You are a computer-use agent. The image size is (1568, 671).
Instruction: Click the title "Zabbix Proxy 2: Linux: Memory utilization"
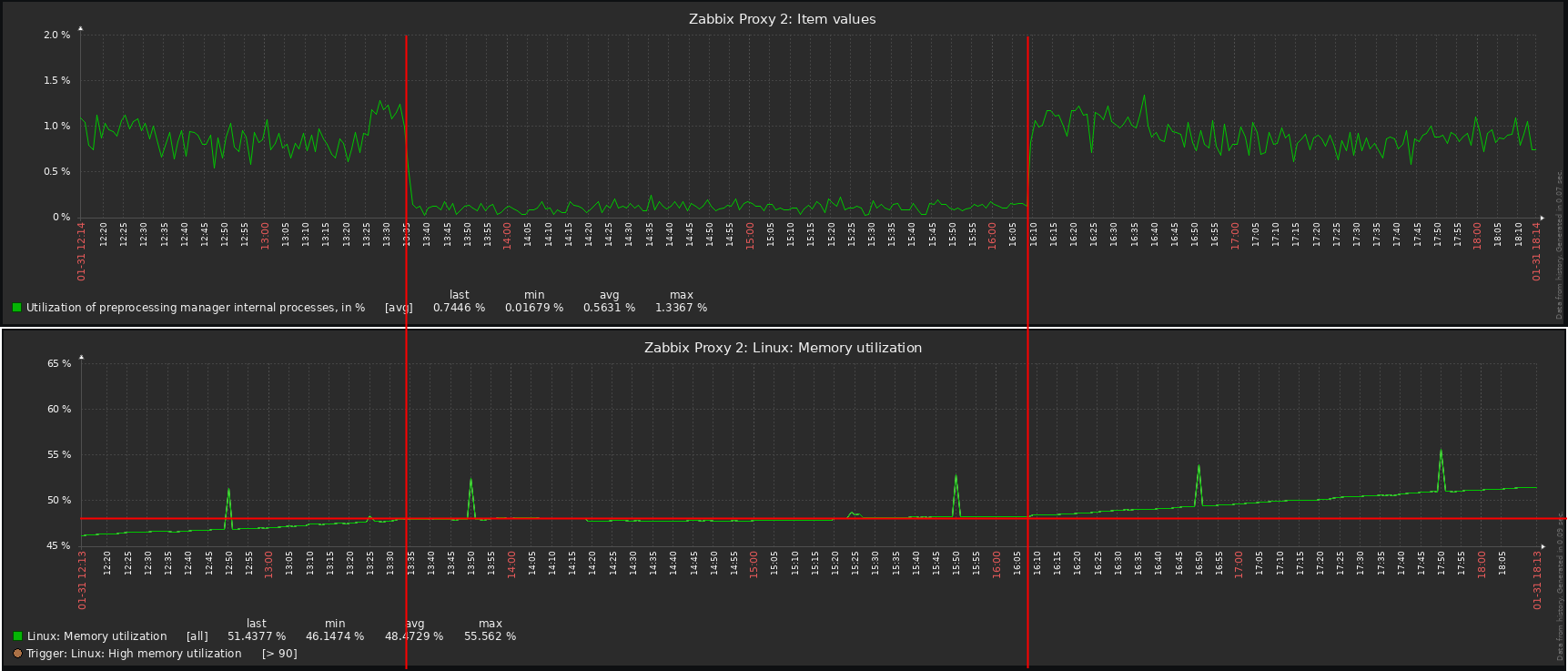[x=783, y=348]
